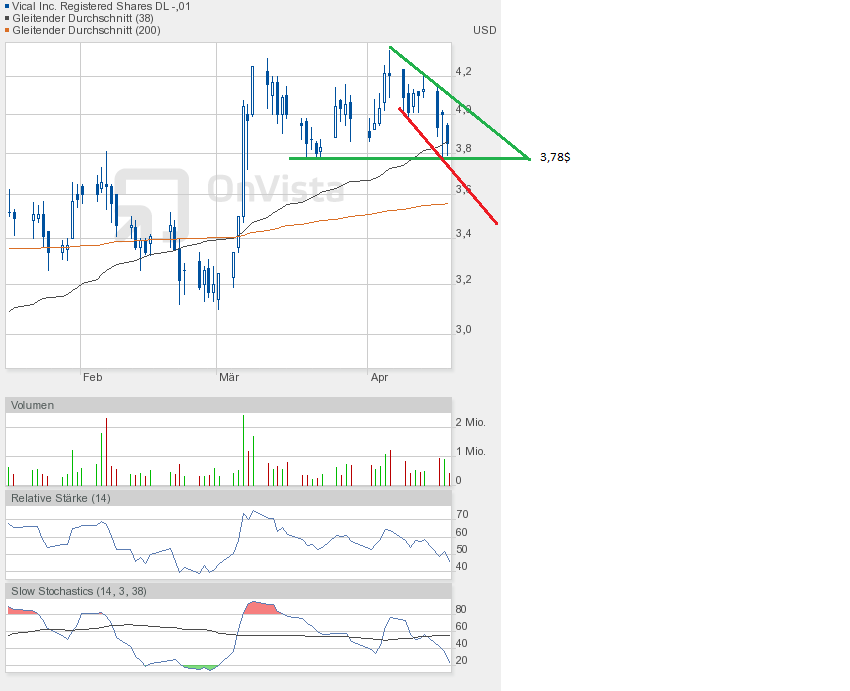
Task: Click the tallest green volume bar in early March
Action: pyautogui.click(x=243, y=450)
